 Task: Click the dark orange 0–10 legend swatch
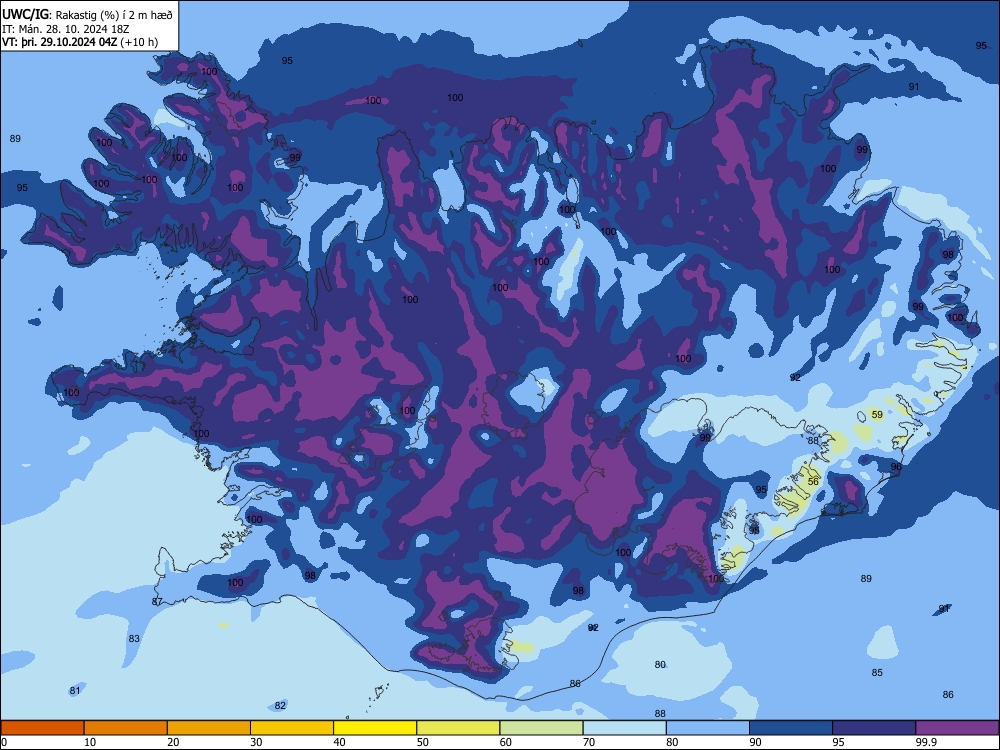pyautogui.click(x=42, y=728)
